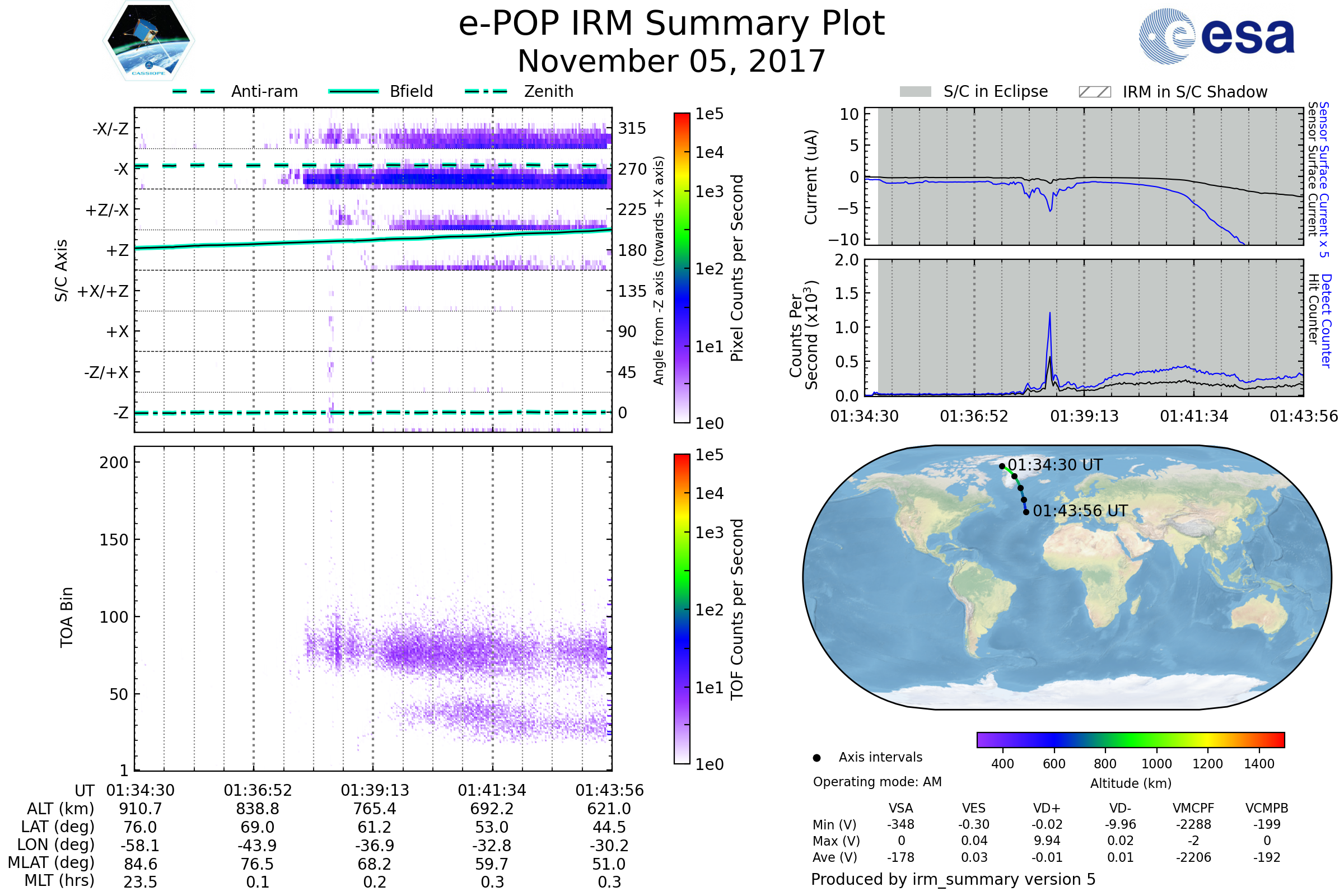This screenshot has width=1344, height=896.
Task: Click the IRM in S/C Shadow hatch patch
Action: [1094, 92]
